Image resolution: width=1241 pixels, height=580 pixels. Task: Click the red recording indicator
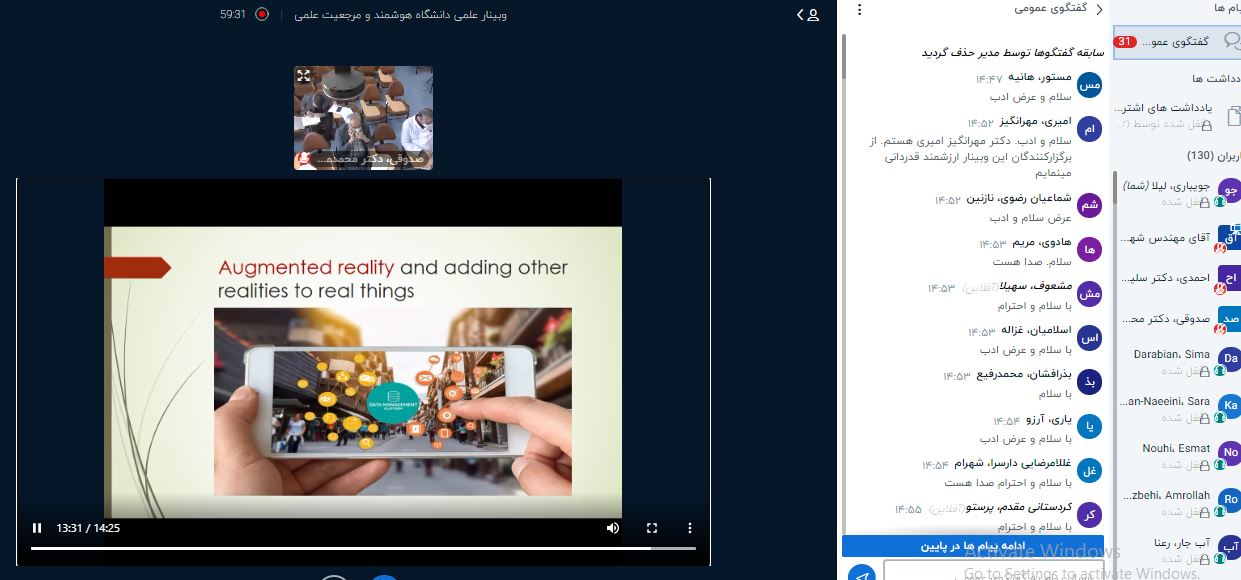click(x=262, y=15)
